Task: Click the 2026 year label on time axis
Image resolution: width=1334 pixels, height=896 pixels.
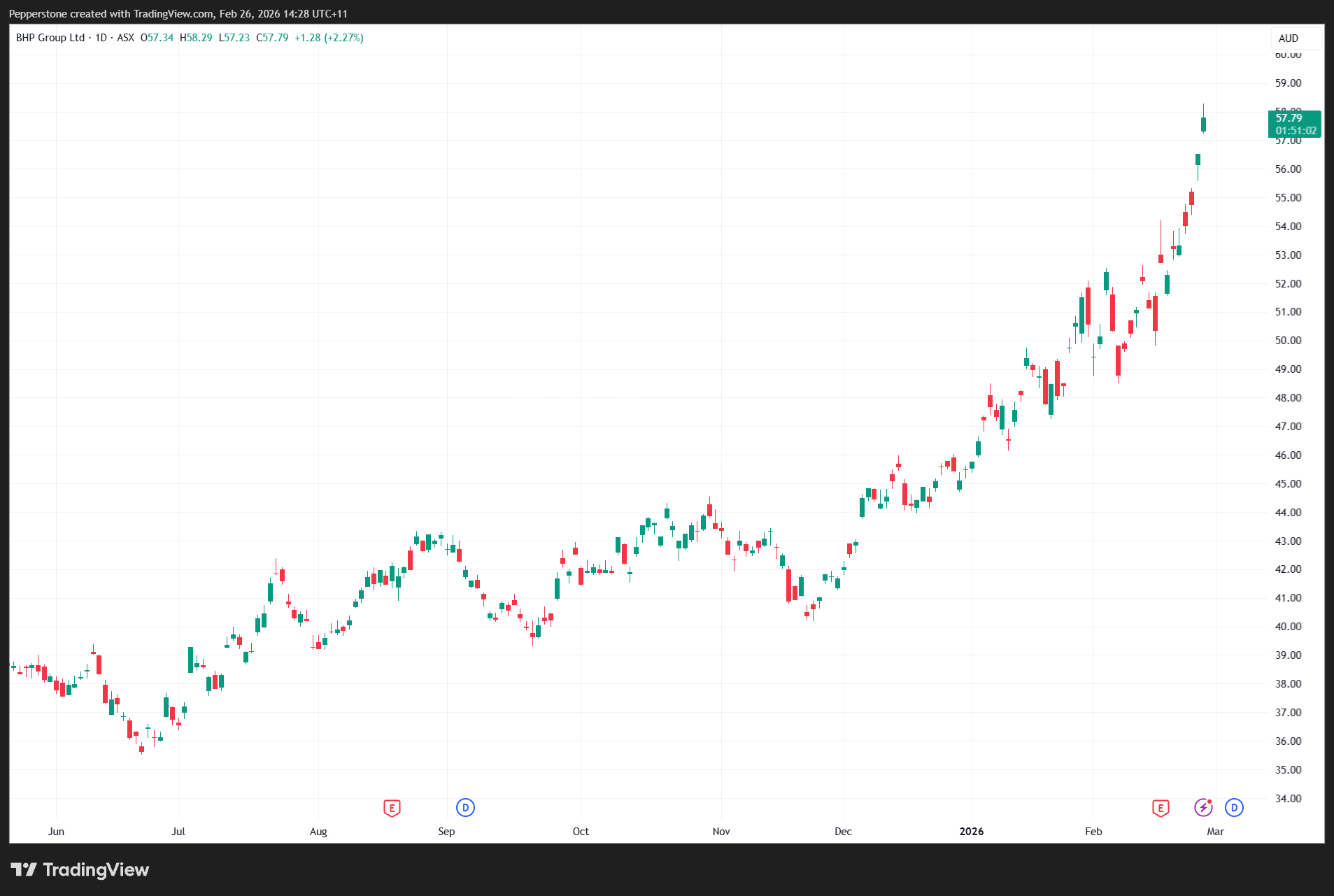Action: coord(971,831)
